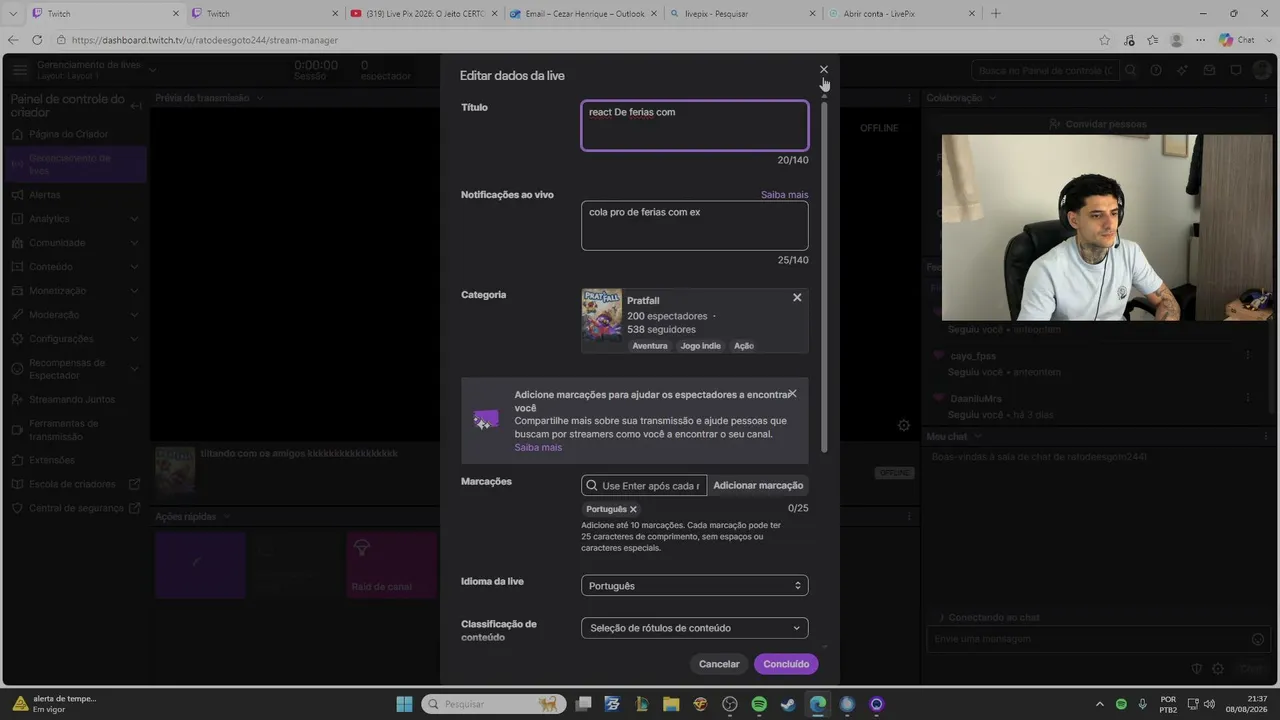
Task: Bookmark this page with the star icon
Action: click(x=1104, y=40)
